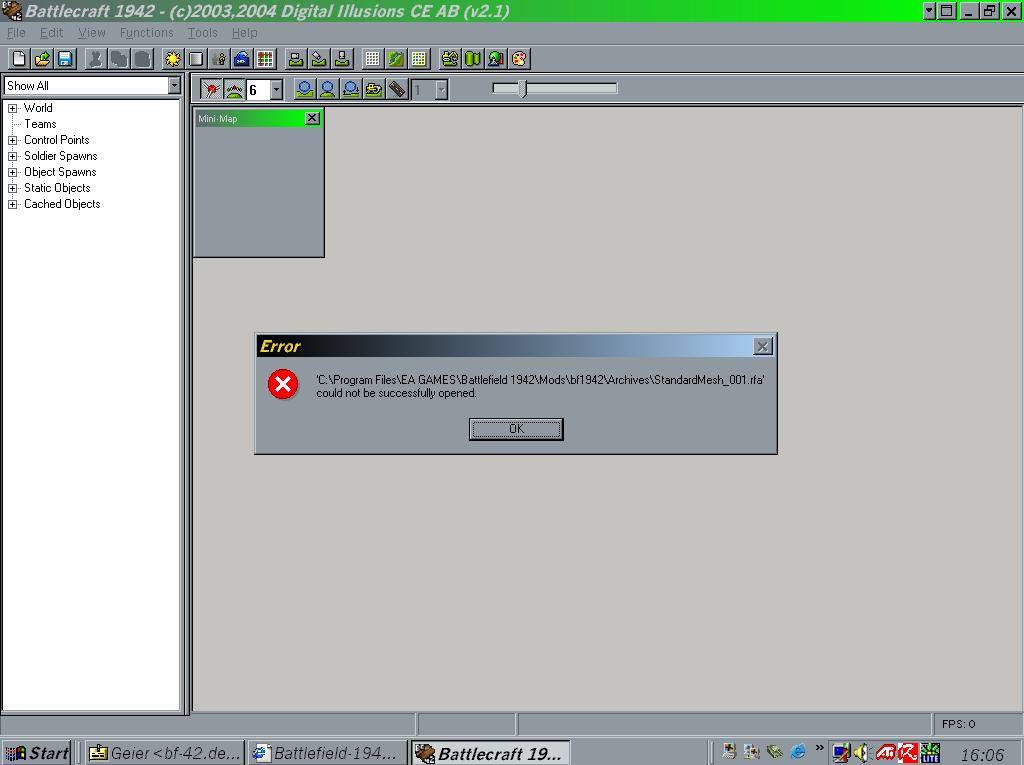Viewport: 1024px width, 765px height.
Task: Click the blue wave water icon
Action: click(x=242, y=59)
